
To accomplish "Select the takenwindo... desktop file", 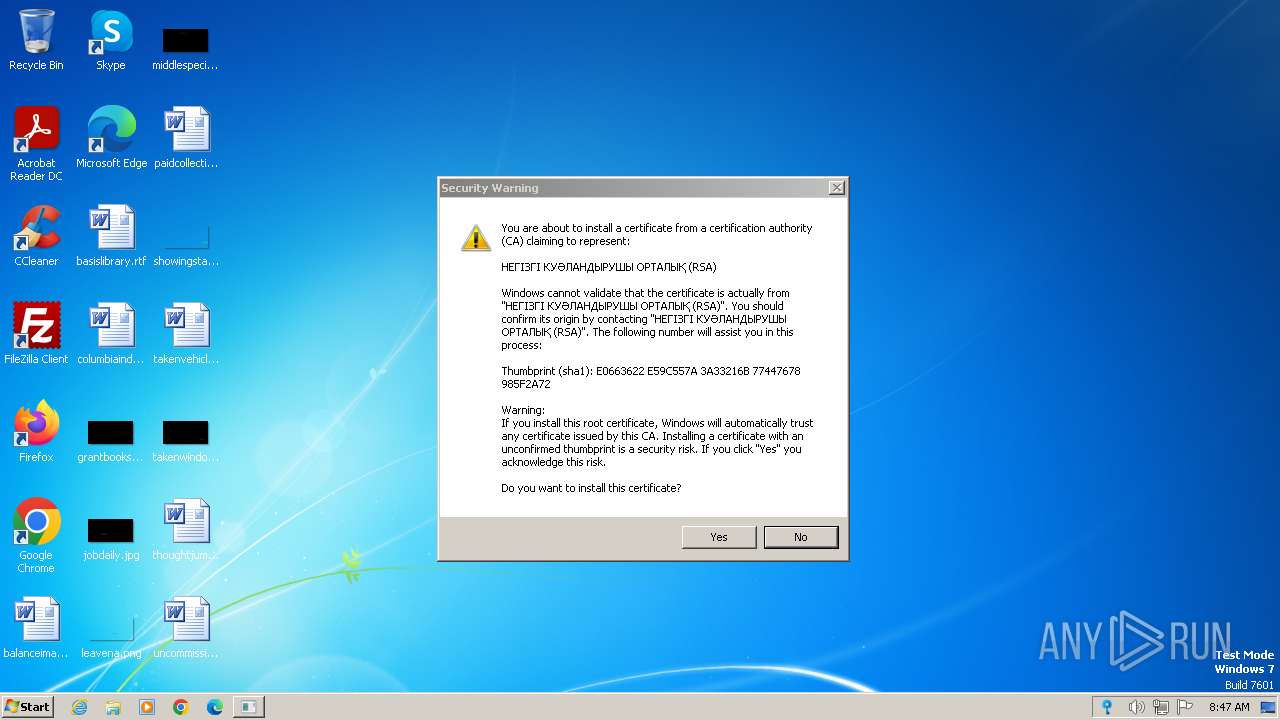I will pos(185,440).
